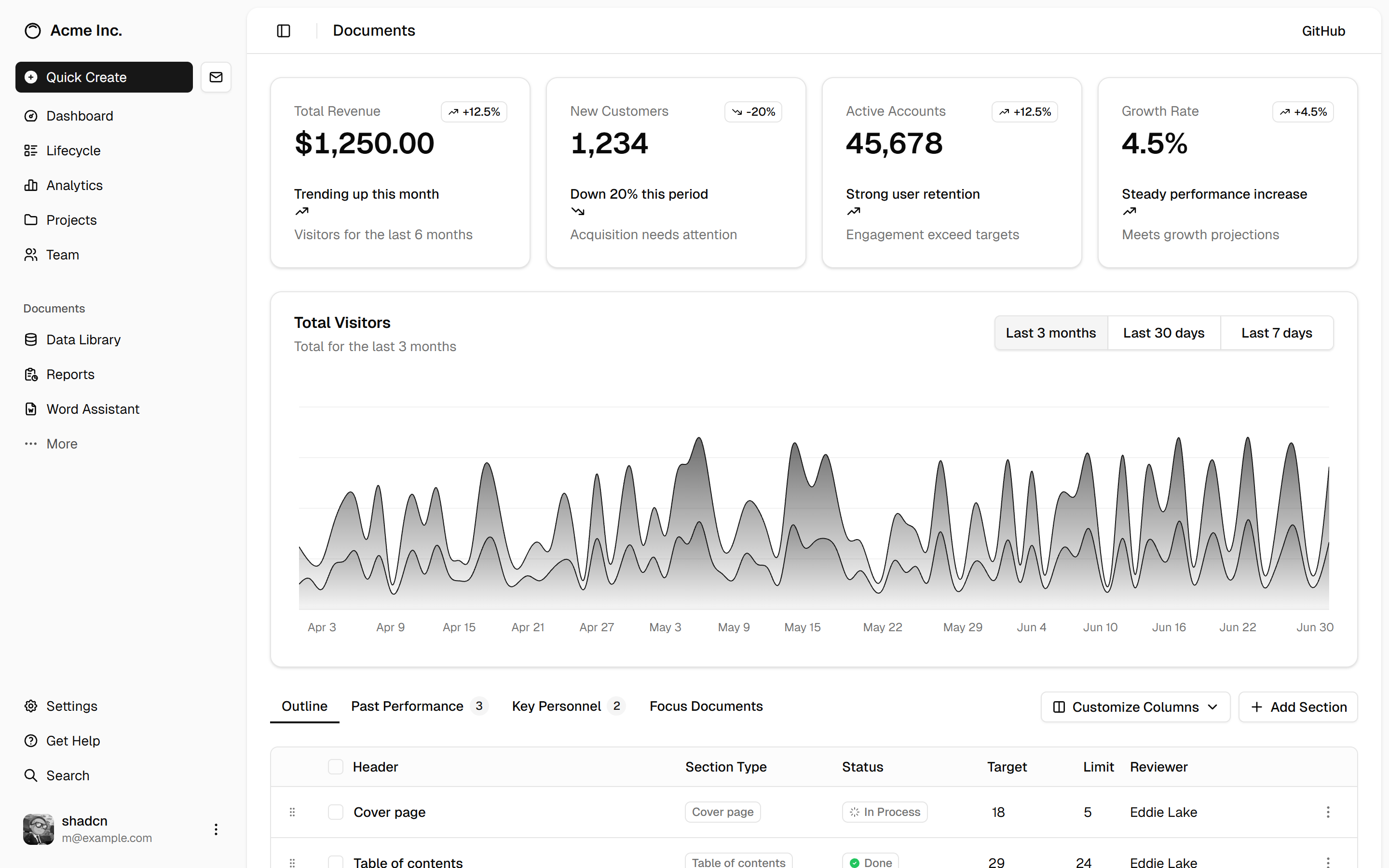Open the shadcn account options menu
1389x868 pixels.
[216, 829]
